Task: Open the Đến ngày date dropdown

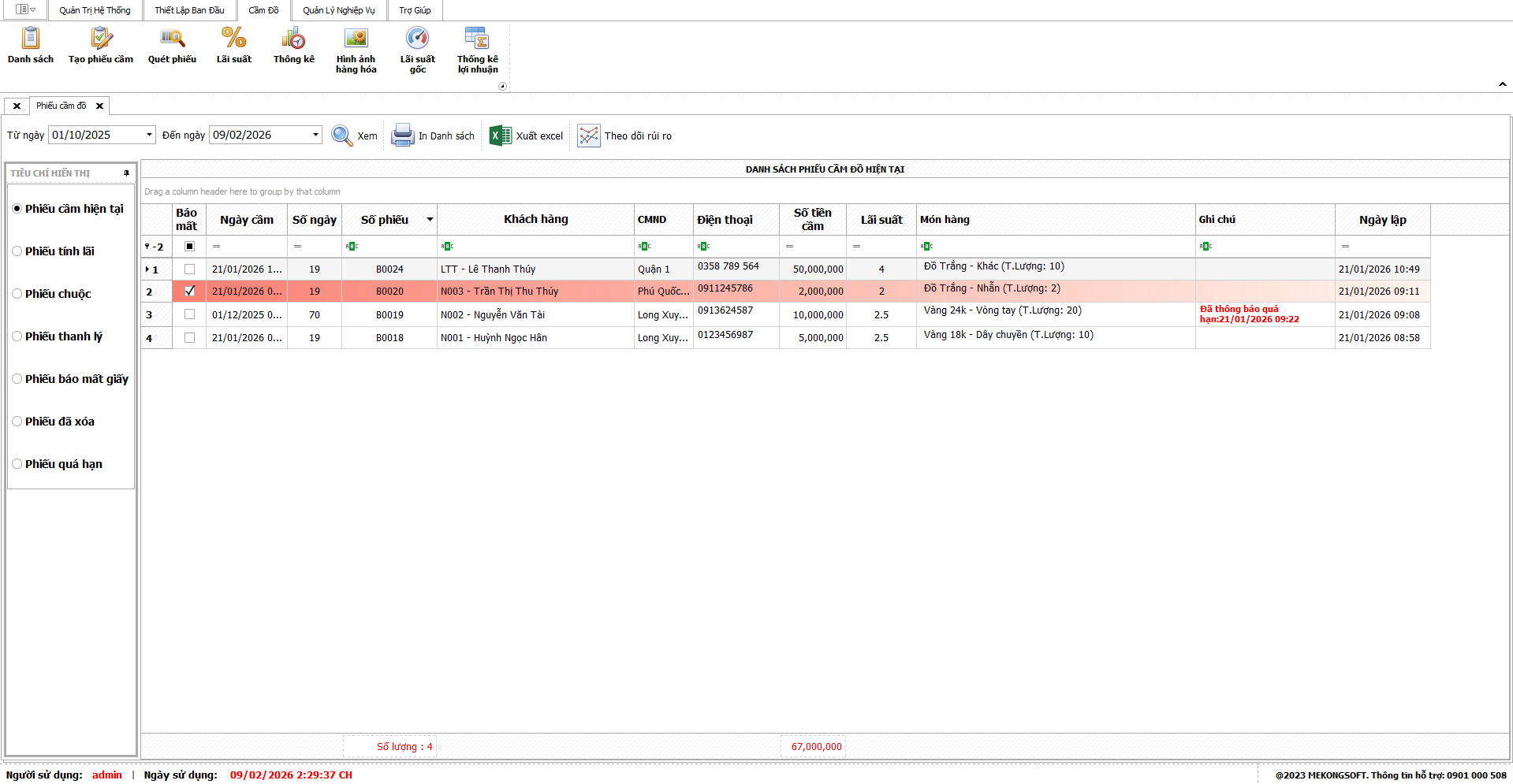Action: 315,135
